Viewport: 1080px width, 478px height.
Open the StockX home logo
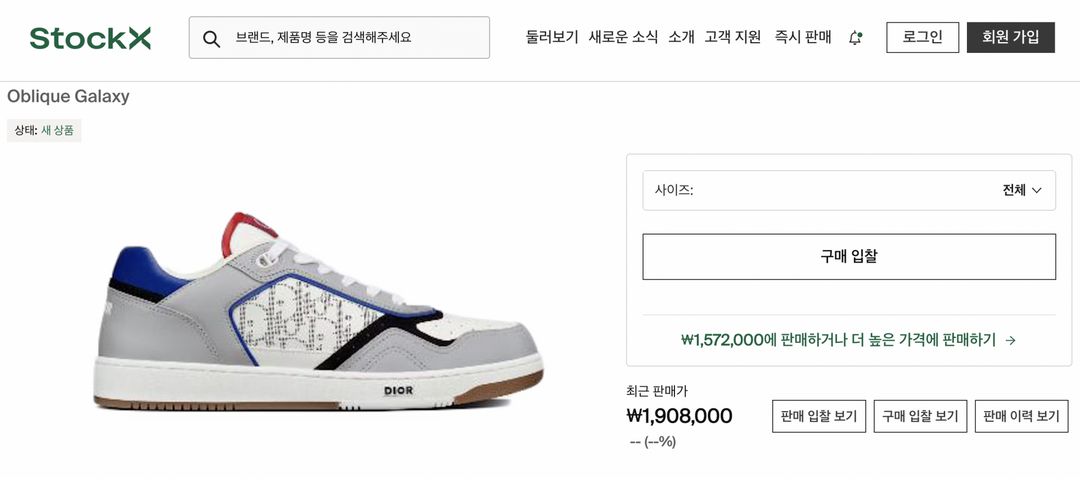[90, 38]
